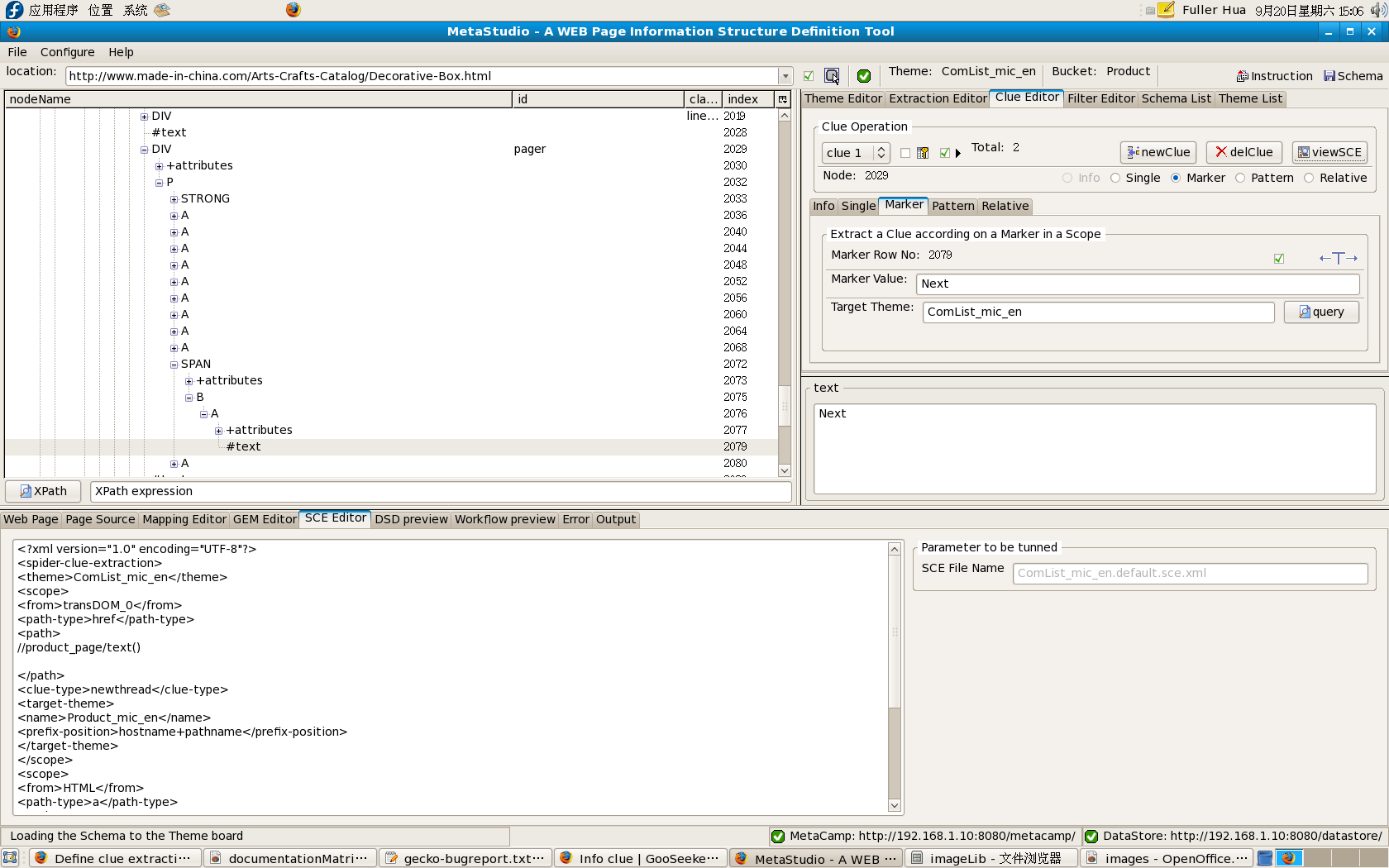1389x868 pixels.
Task: Open the Schema List tab
Action: pyautogui.click(x=1176, y=98)
